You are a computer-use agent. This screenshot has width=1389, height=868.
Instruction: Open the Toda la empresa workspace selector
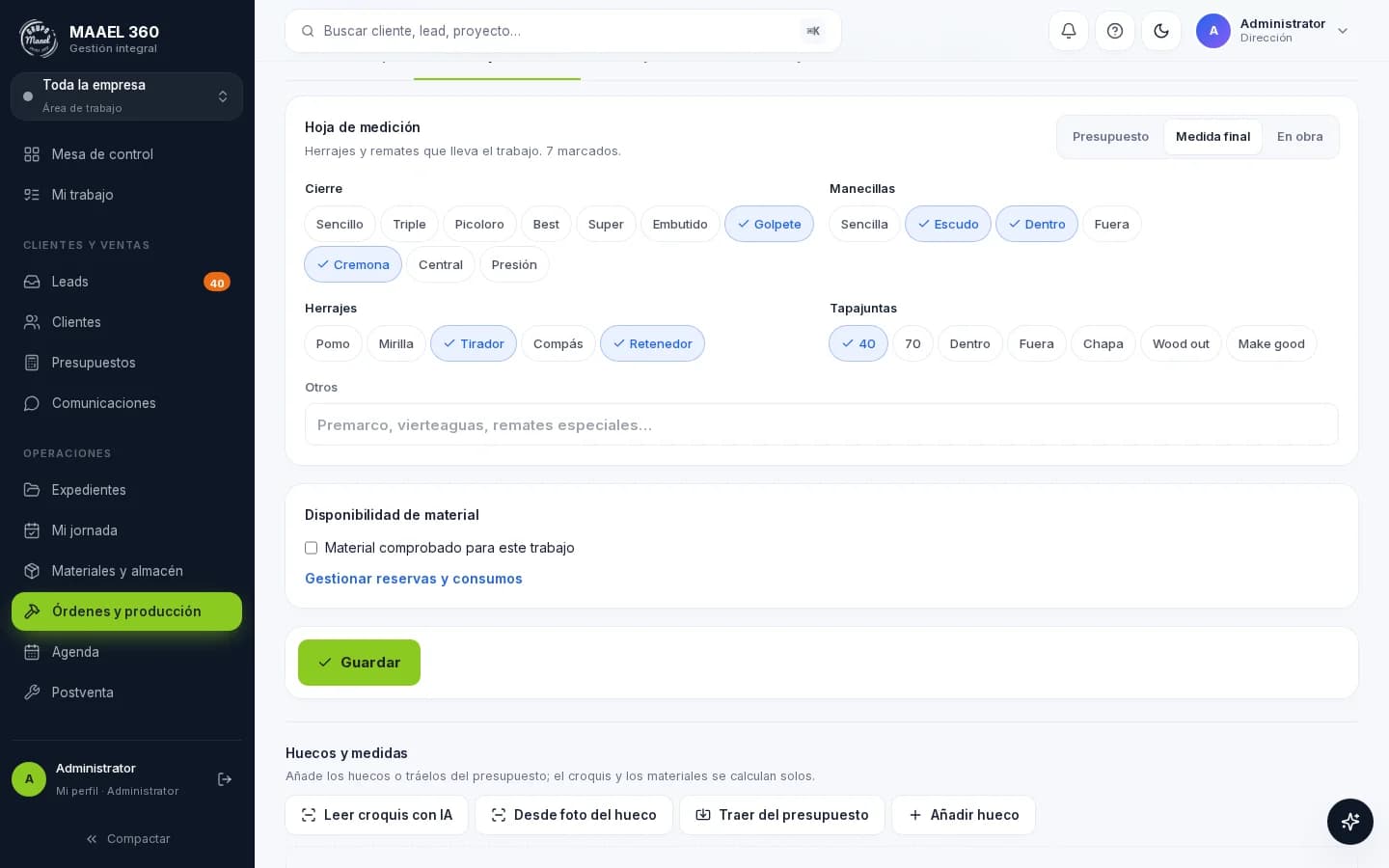coord(126,96)
